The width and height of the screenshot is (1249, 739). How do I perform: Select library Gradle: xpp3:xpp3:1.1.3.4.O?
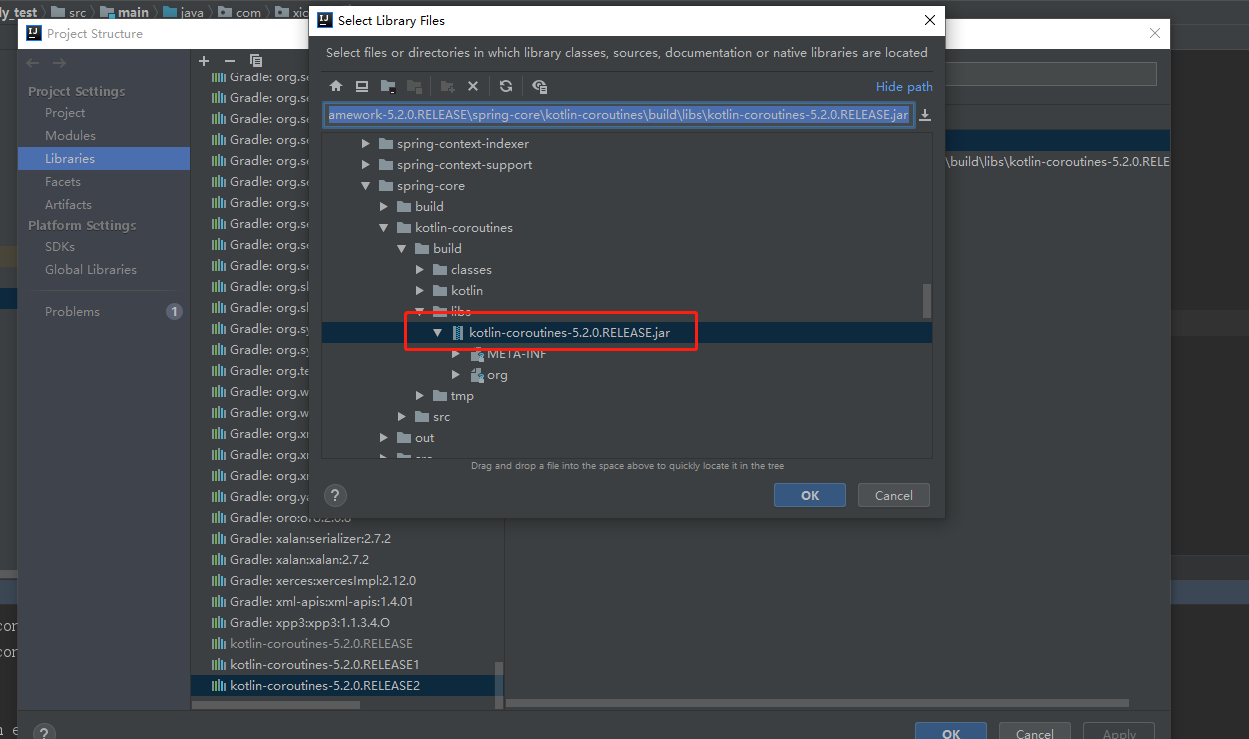[310, 623]
